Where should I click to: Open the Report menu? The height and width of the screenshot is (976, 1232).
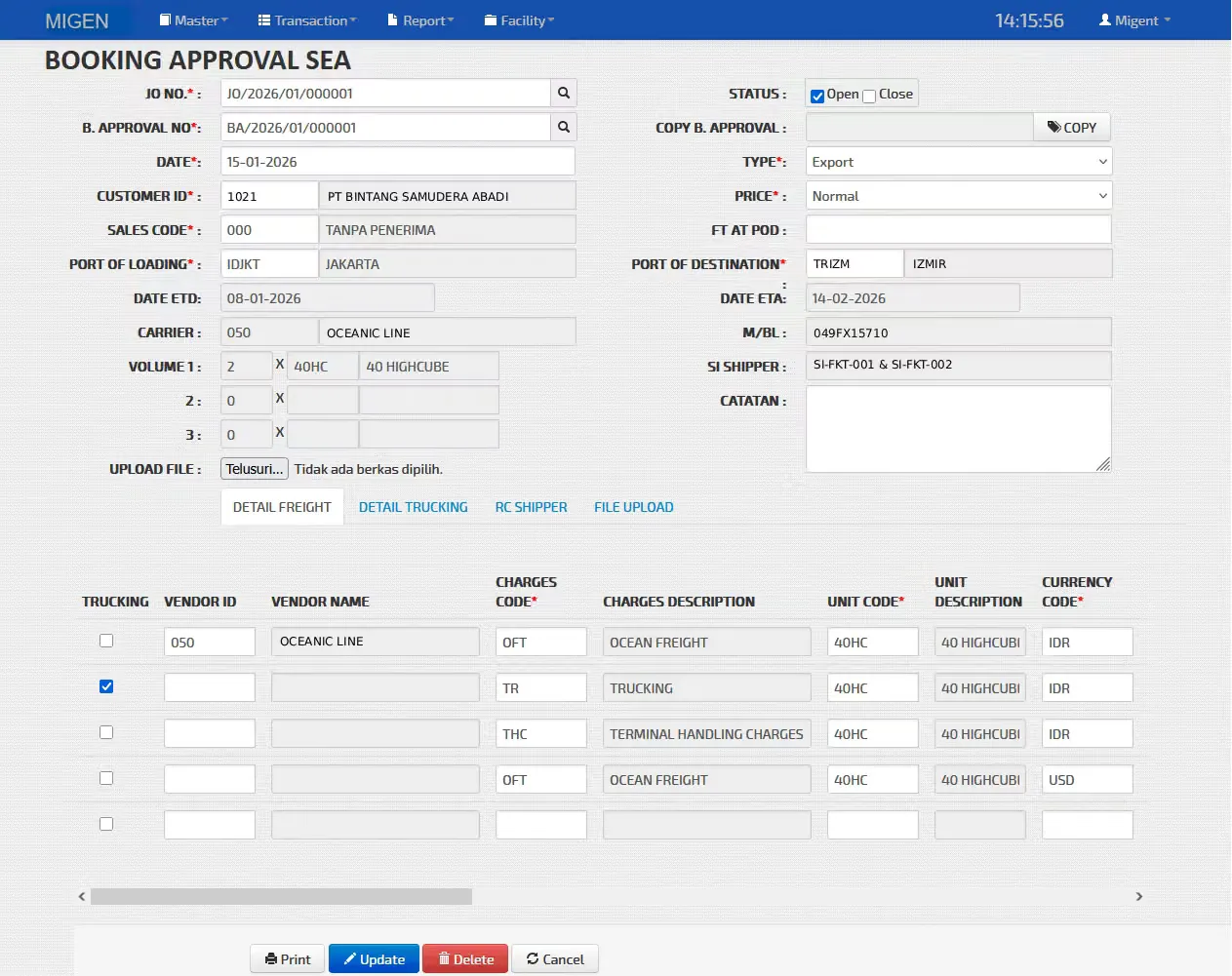[420, 20]
